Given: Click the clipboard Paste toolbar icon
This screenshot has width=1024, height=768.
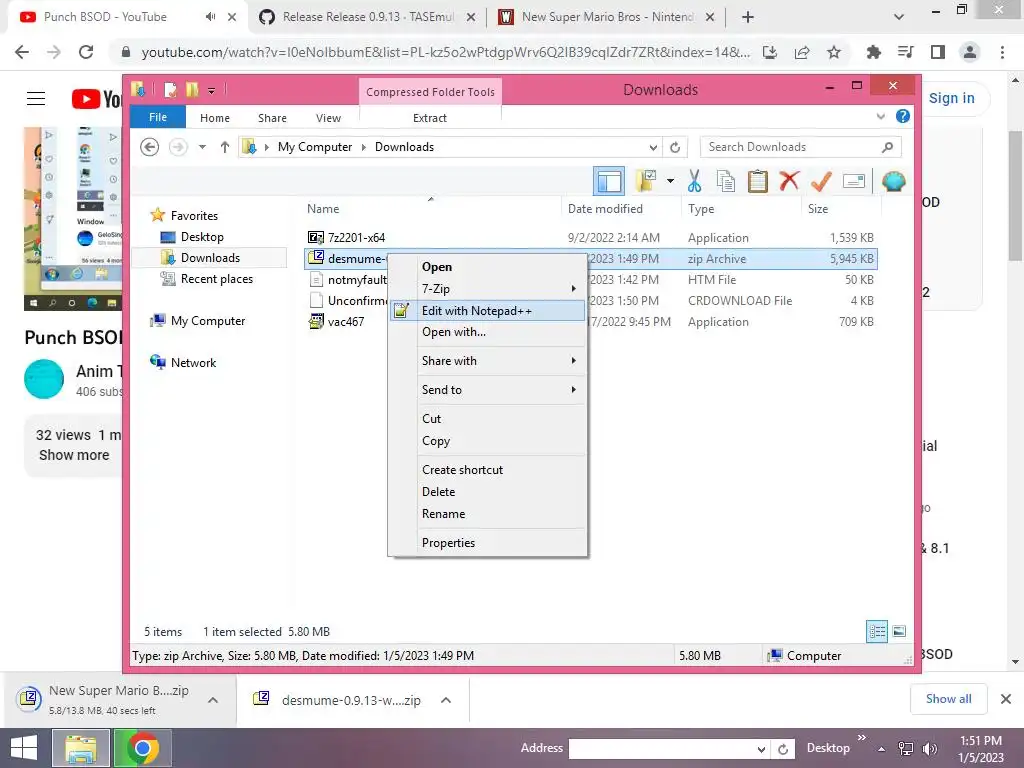Looking at the screenshot, I should pos(758,181).
